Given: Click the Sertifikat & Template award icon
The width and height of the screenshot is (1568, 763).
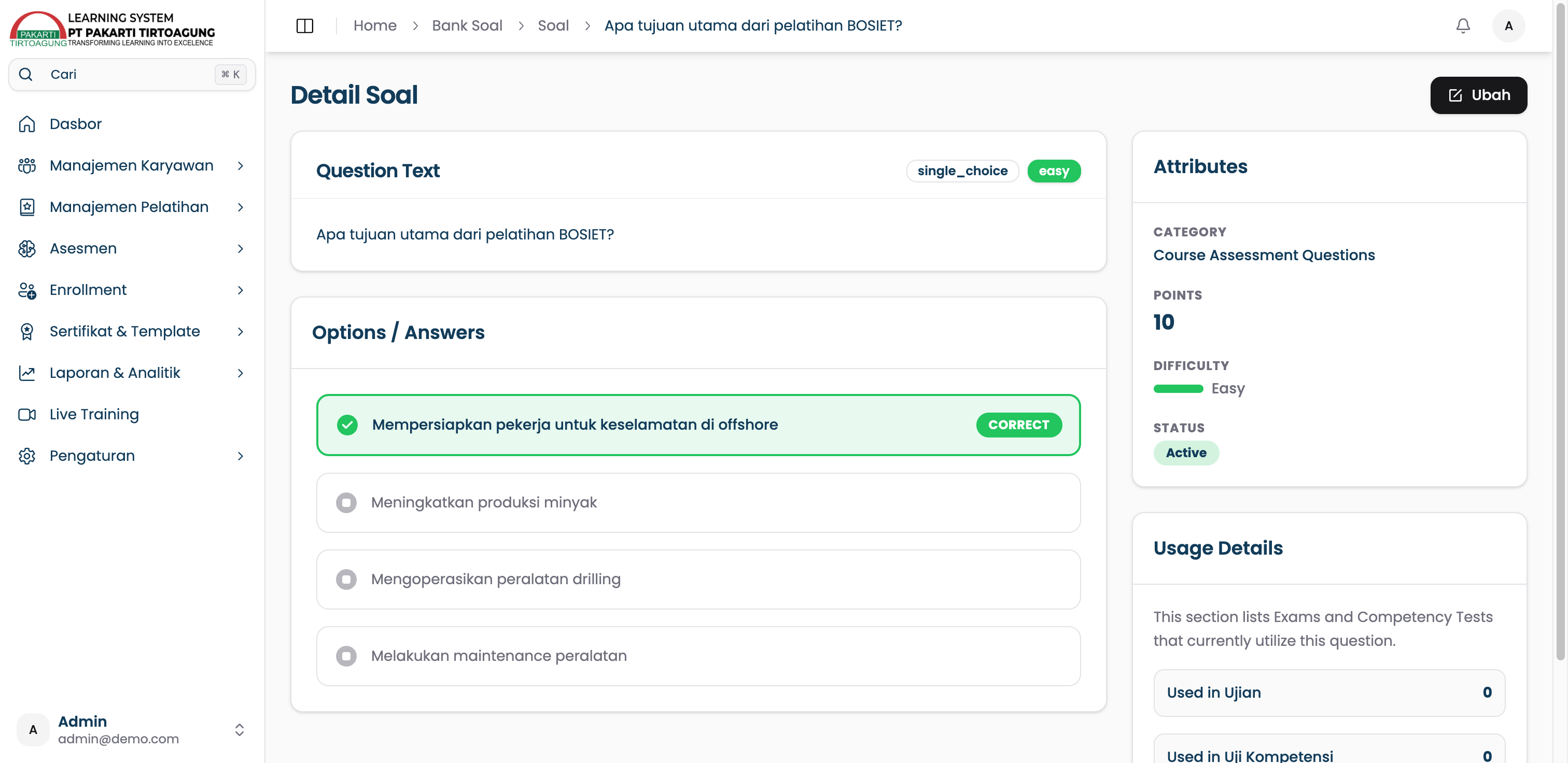Looking at the screenshot, I should pos(27,331).
